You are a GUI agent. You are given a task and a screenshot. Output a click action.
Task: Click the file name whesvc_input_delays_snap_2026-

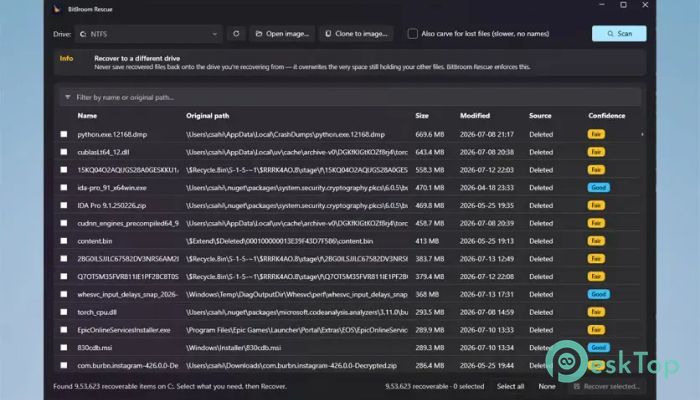point(128,294)
